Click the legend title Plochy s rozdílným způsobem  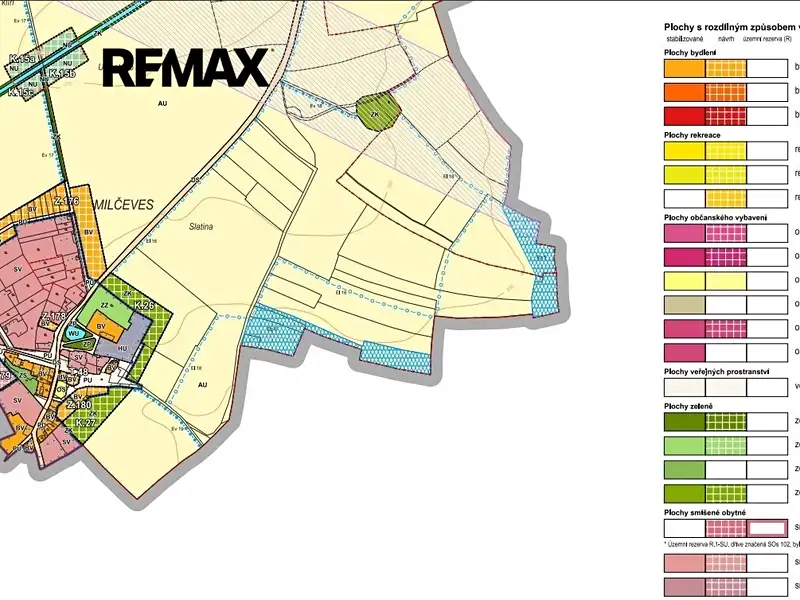point(730,27)
